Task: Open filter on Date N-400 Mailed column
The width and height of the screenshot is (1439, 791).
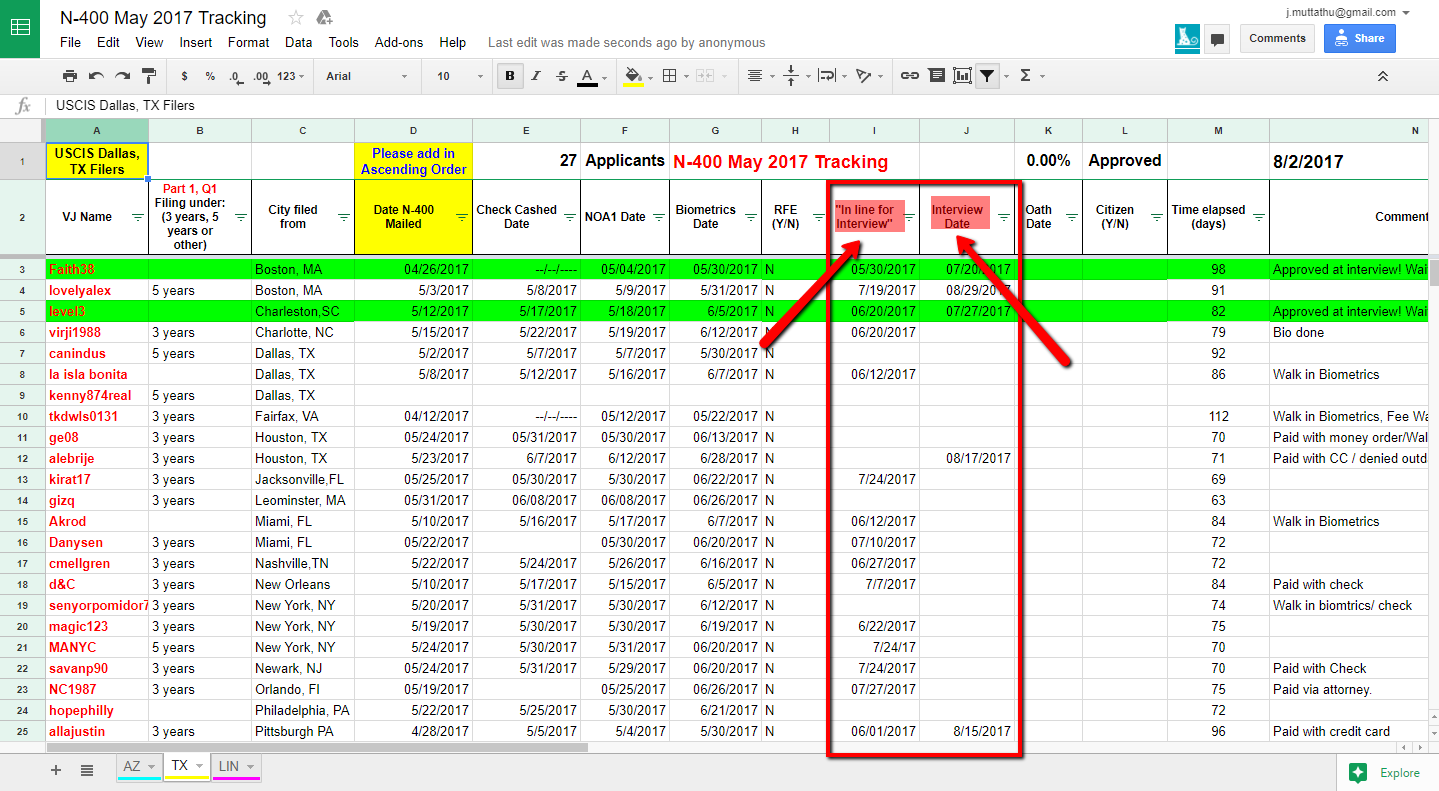Action: pos(461,217)
